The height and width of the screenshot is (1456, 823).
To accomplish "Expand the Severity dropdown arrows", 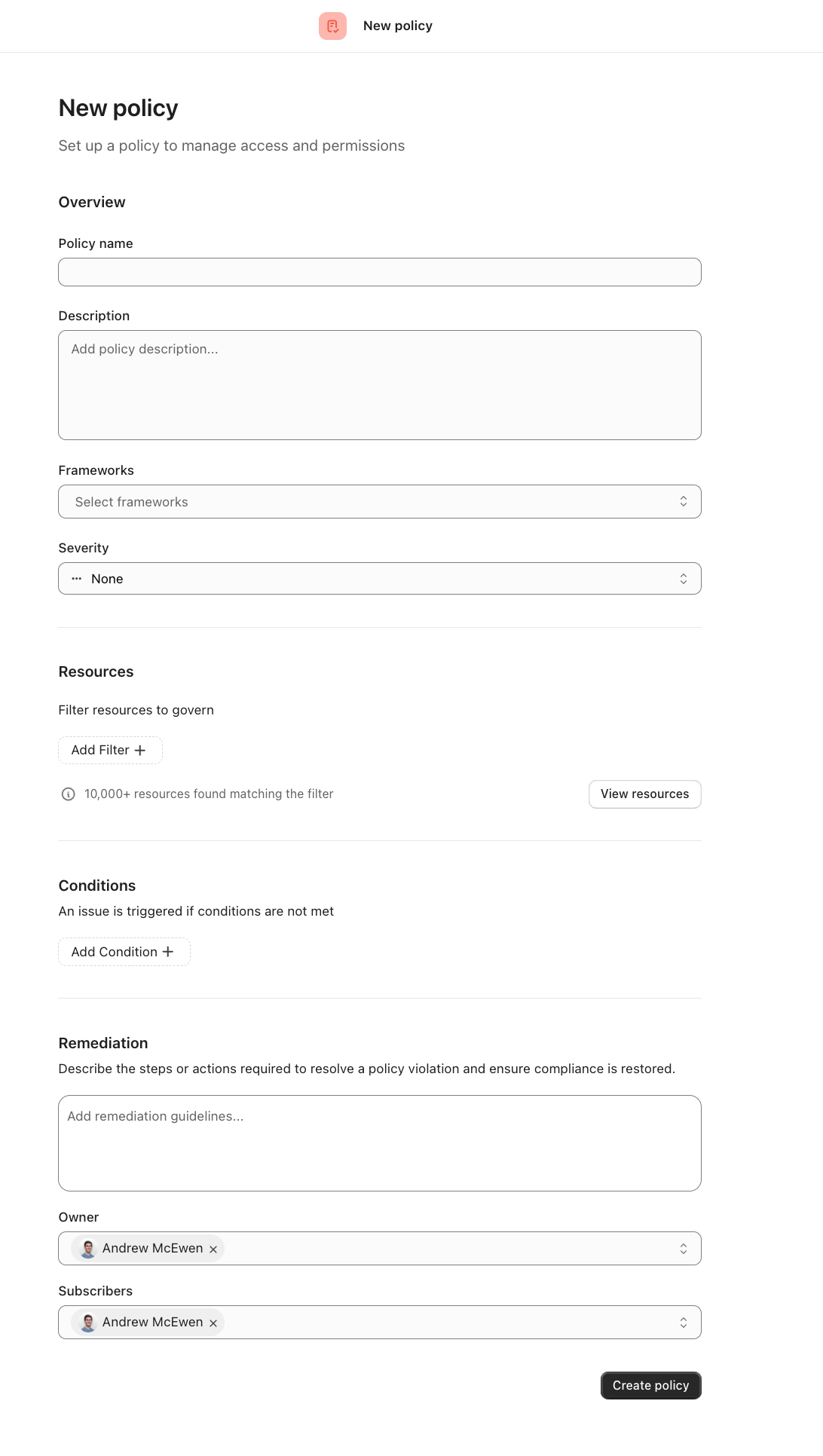I will [683, 579].
